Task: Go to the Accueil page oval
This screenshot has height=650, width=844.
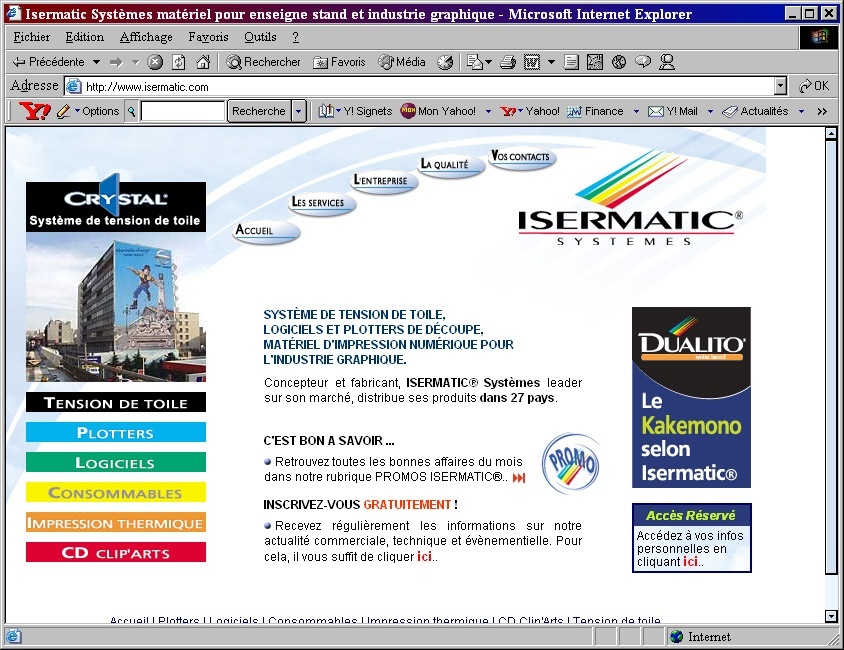Action: [x=266, y=232]
